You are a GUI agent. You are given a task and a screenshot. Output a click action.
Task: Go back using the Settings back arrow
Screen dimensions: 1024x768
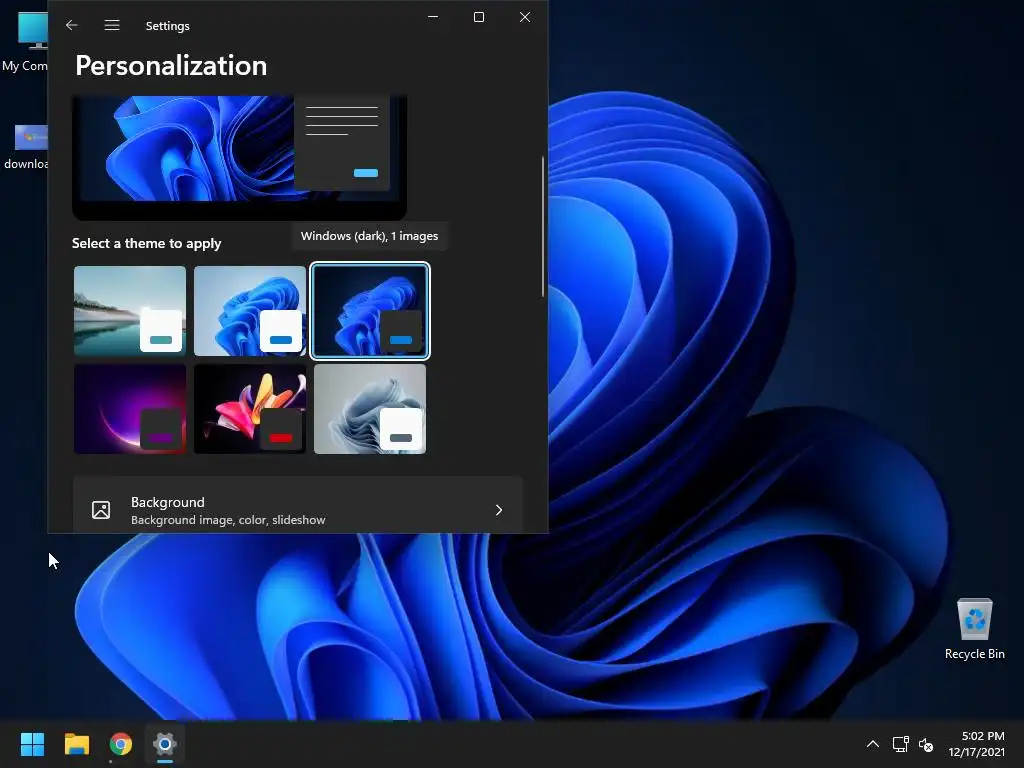(x=72, y=25)
